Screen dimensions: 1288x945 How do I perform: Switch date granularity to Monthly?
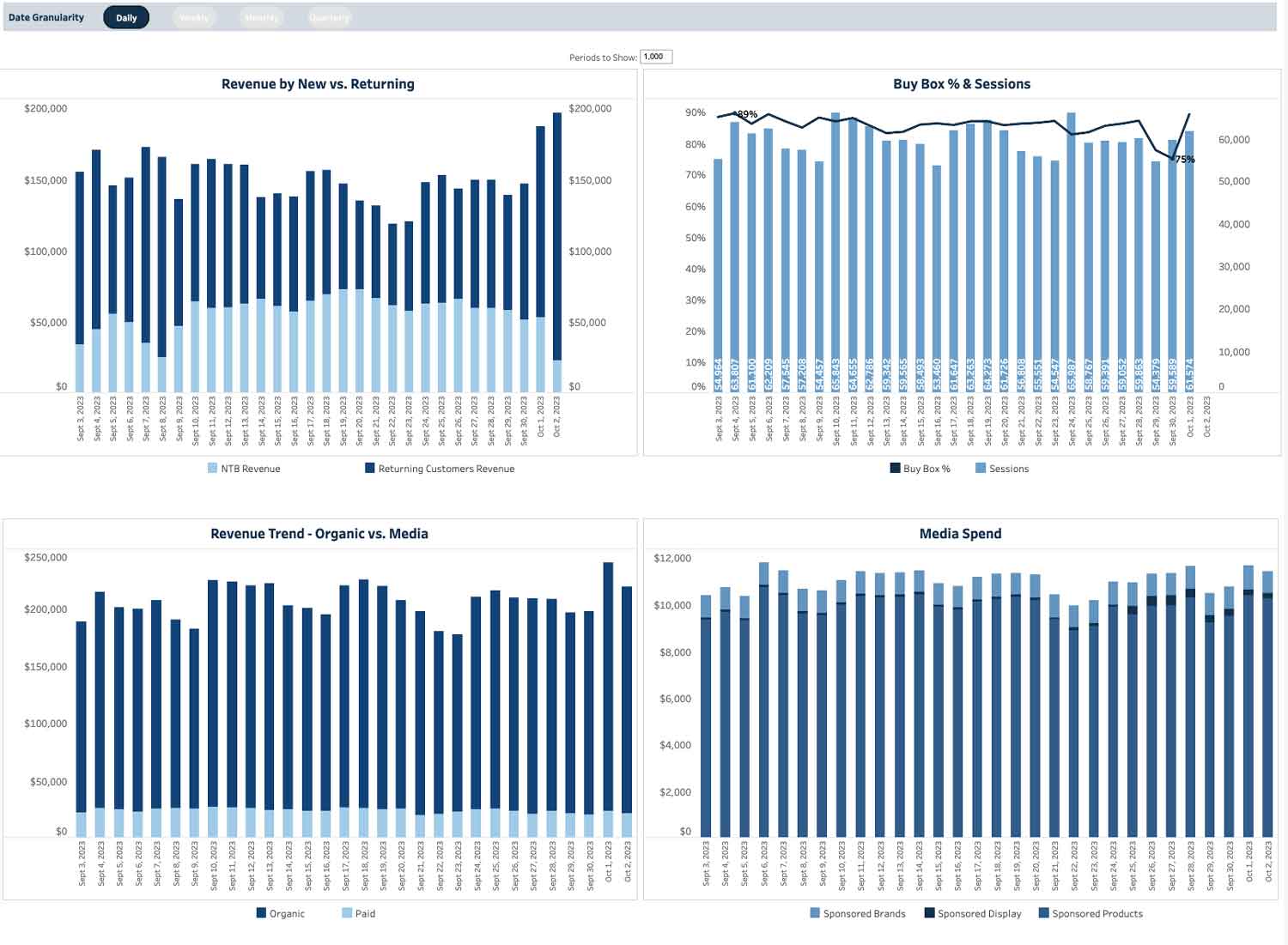261,17
